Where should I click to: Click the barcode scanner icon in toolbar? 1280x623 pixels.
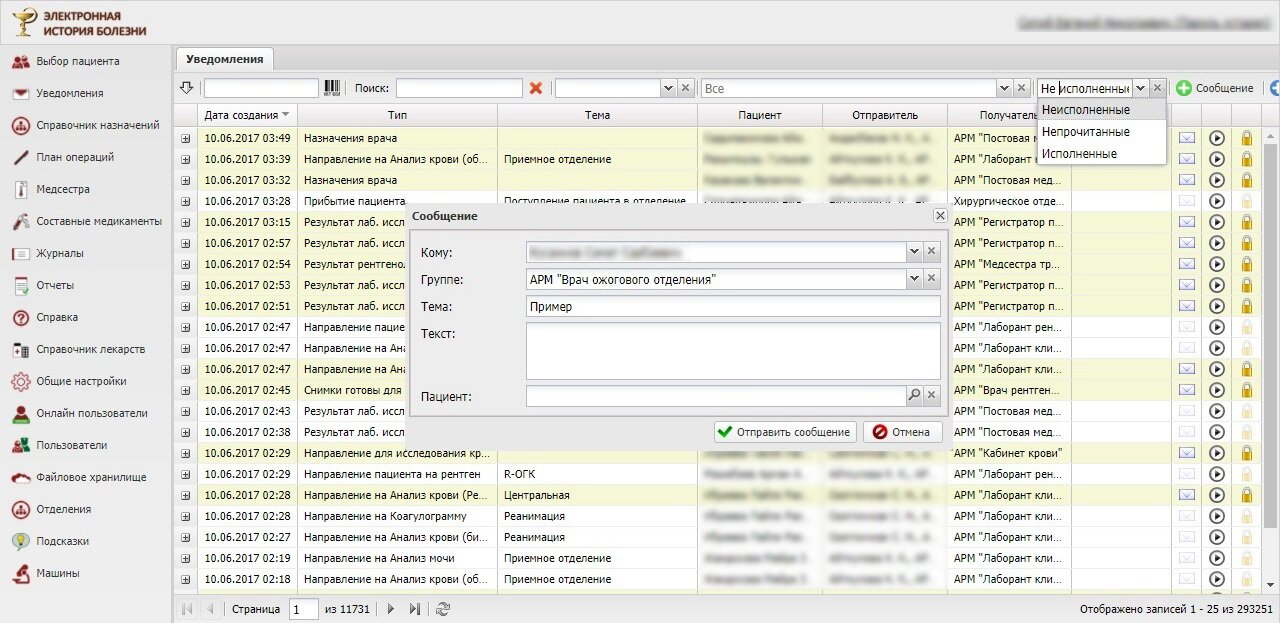[332, 88]
